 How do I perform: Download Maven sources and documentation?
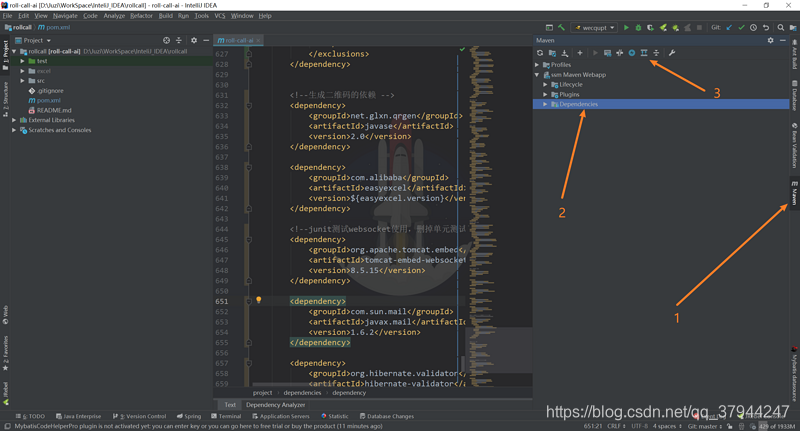pos(565,53)
